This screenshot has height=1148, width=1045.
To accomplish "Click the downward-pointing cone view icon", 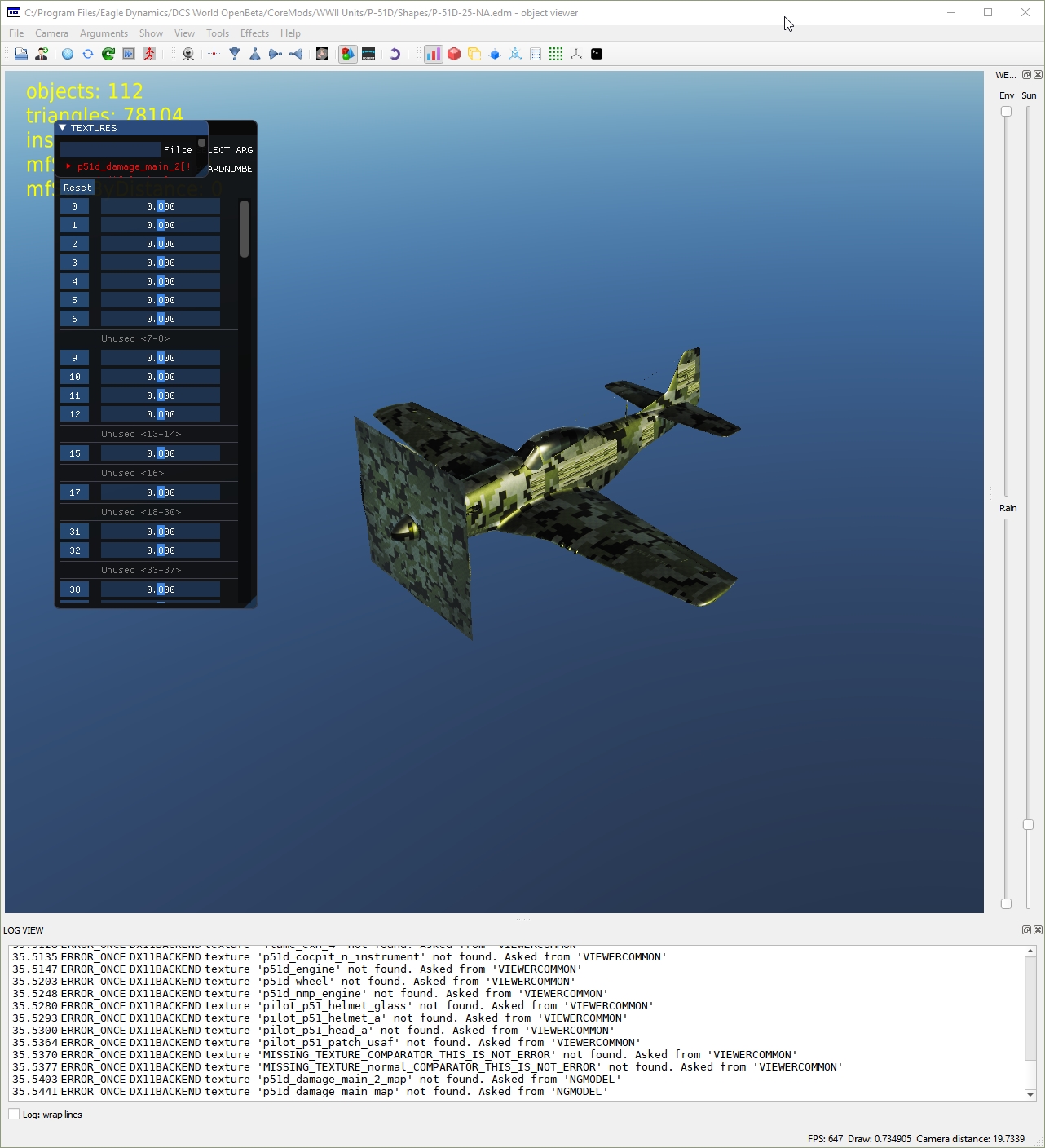I will [235, 54].
